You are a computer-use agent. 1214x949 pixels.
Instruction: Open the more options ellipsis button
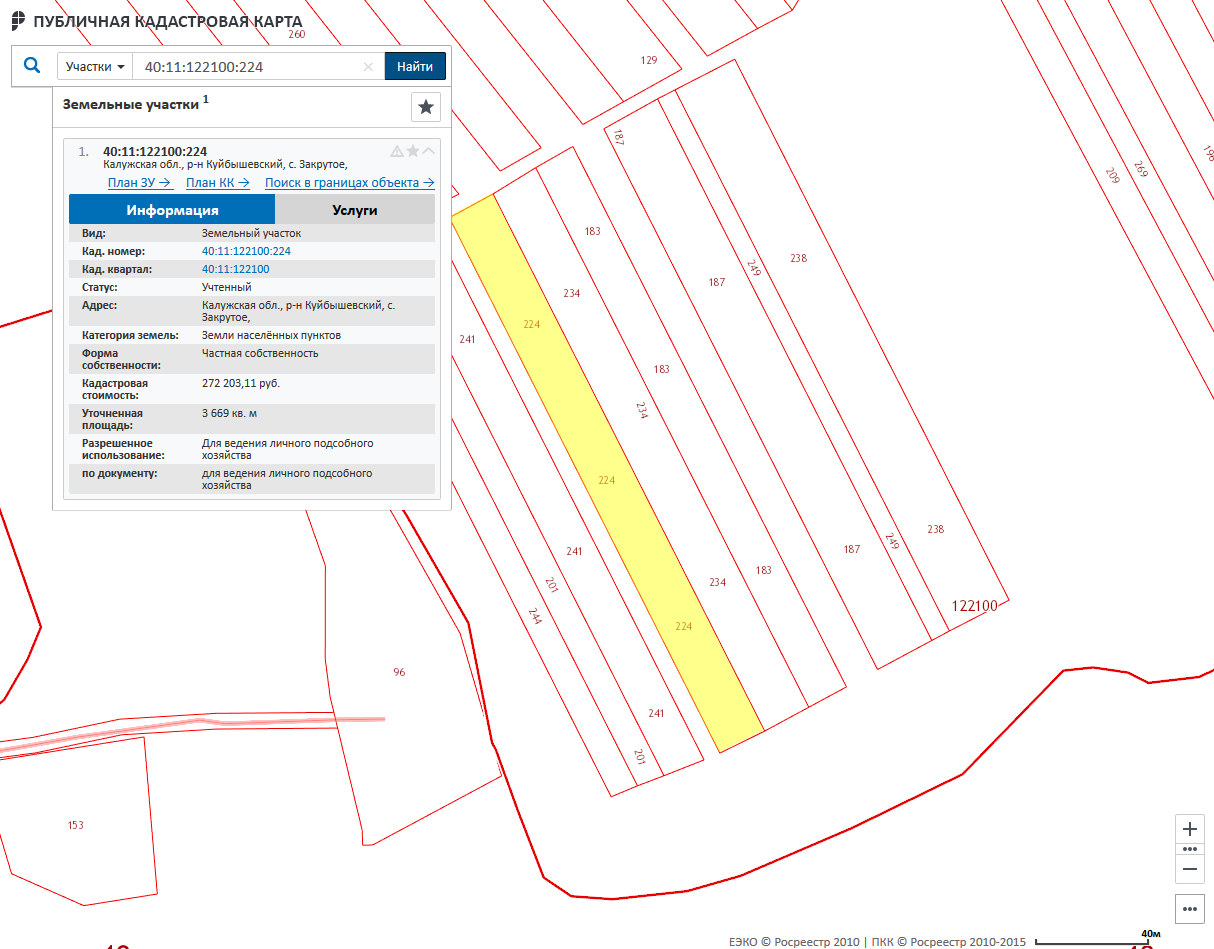point(1190,909)
